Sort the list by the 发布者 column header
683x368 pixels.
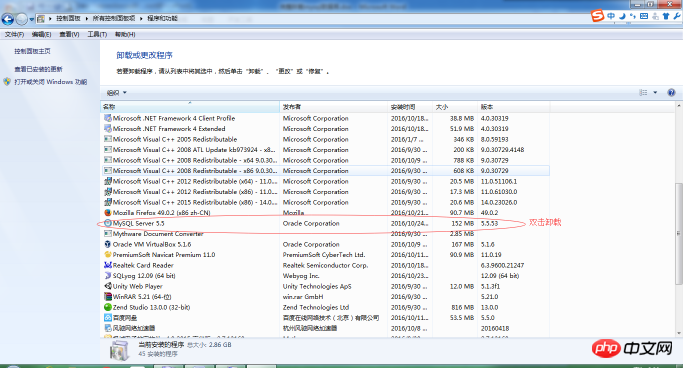coord(333,107)
